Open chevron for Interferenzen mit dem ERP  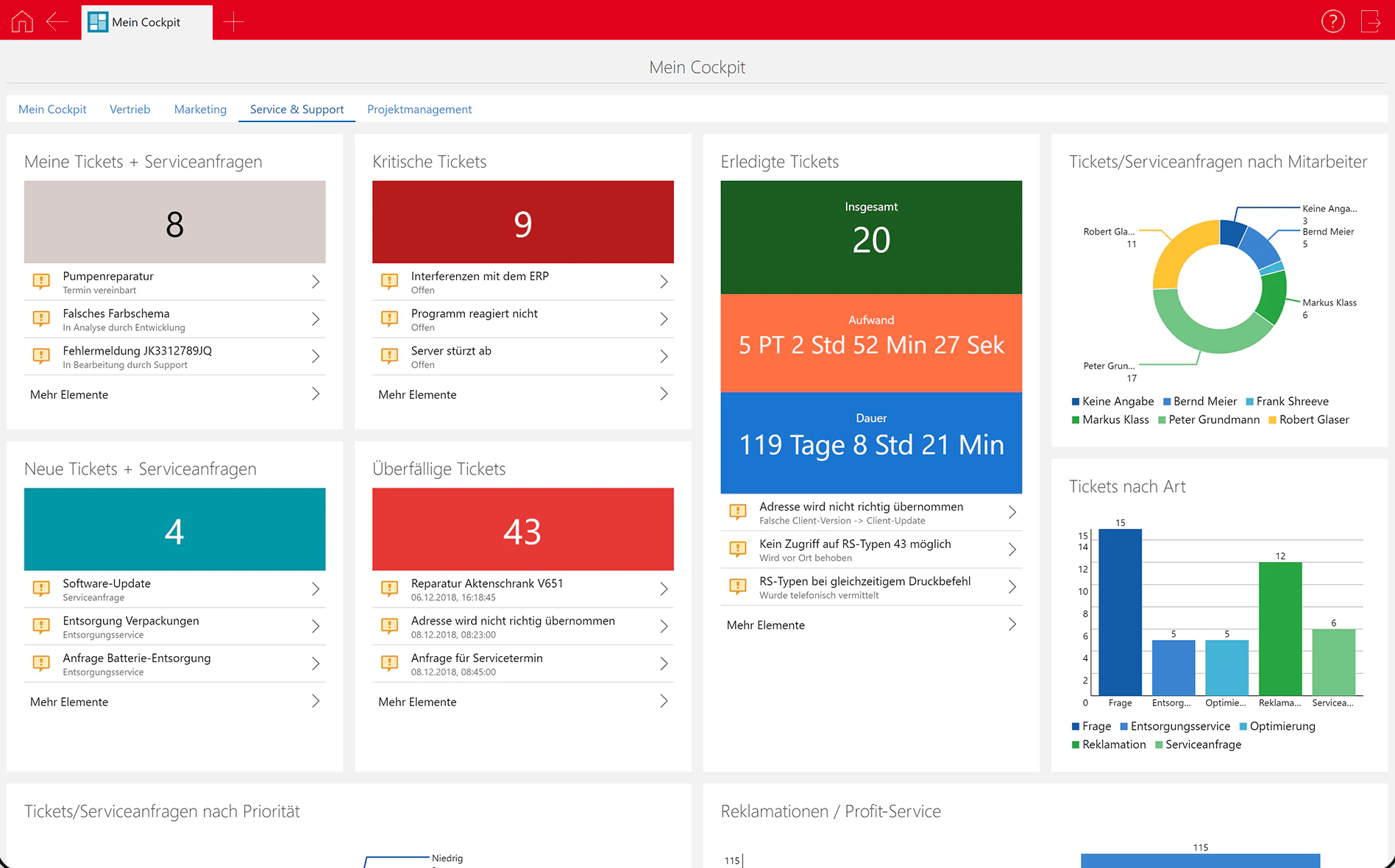[x=664, y=282]
